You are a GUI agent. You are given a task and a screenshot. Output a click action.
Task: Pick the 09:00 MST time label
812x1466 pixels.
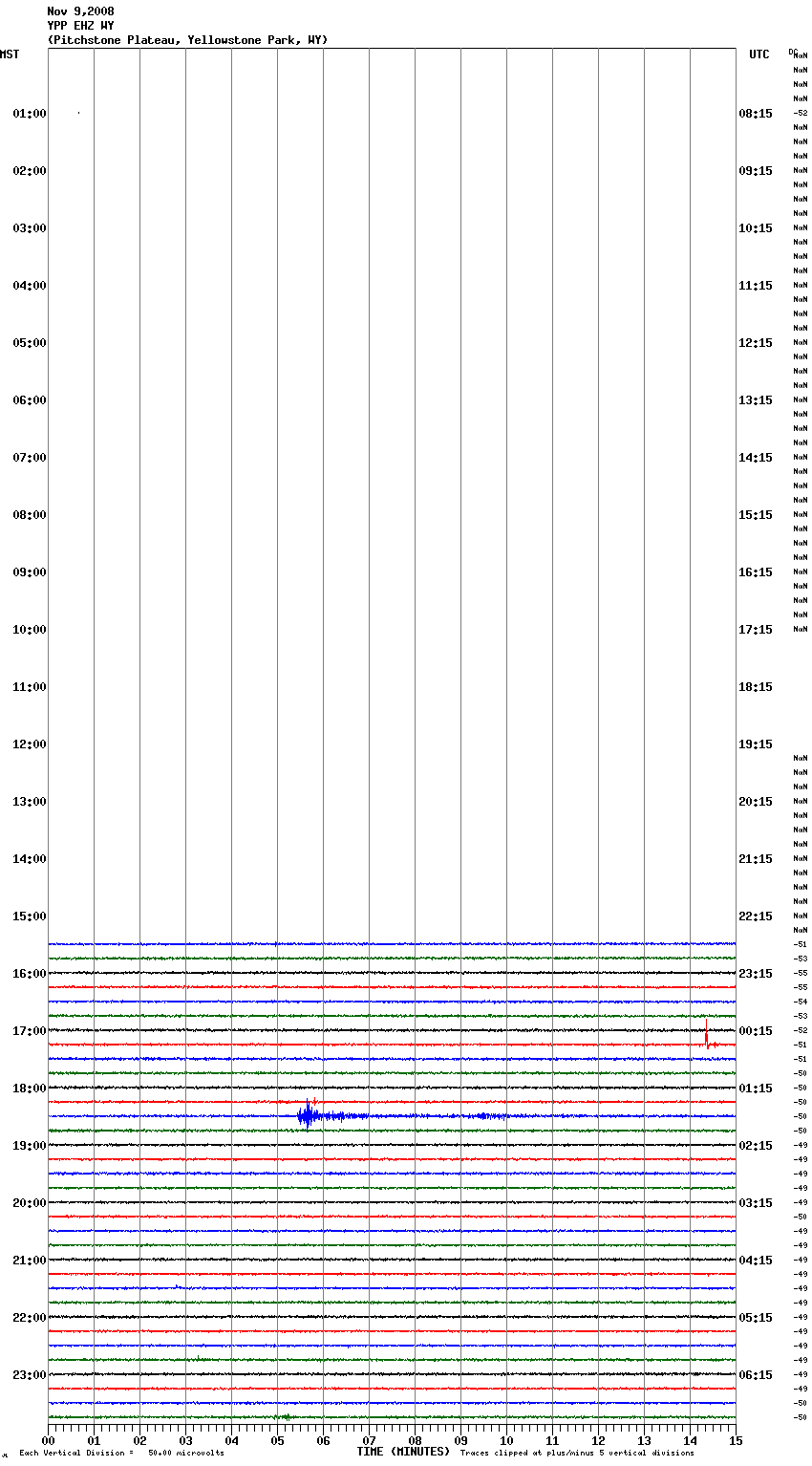coord(30,572)
